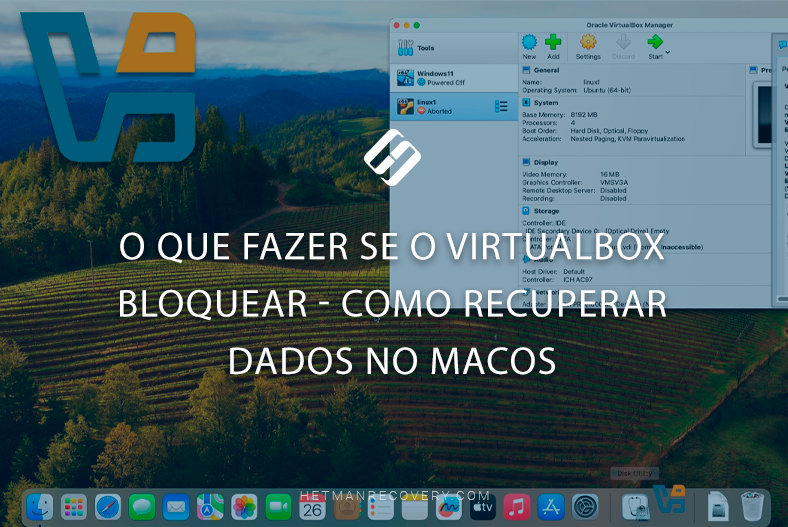Open Tools in VirtualBox Manager sidebar
This screenshot has width=788, height=527.
[454, 48]
